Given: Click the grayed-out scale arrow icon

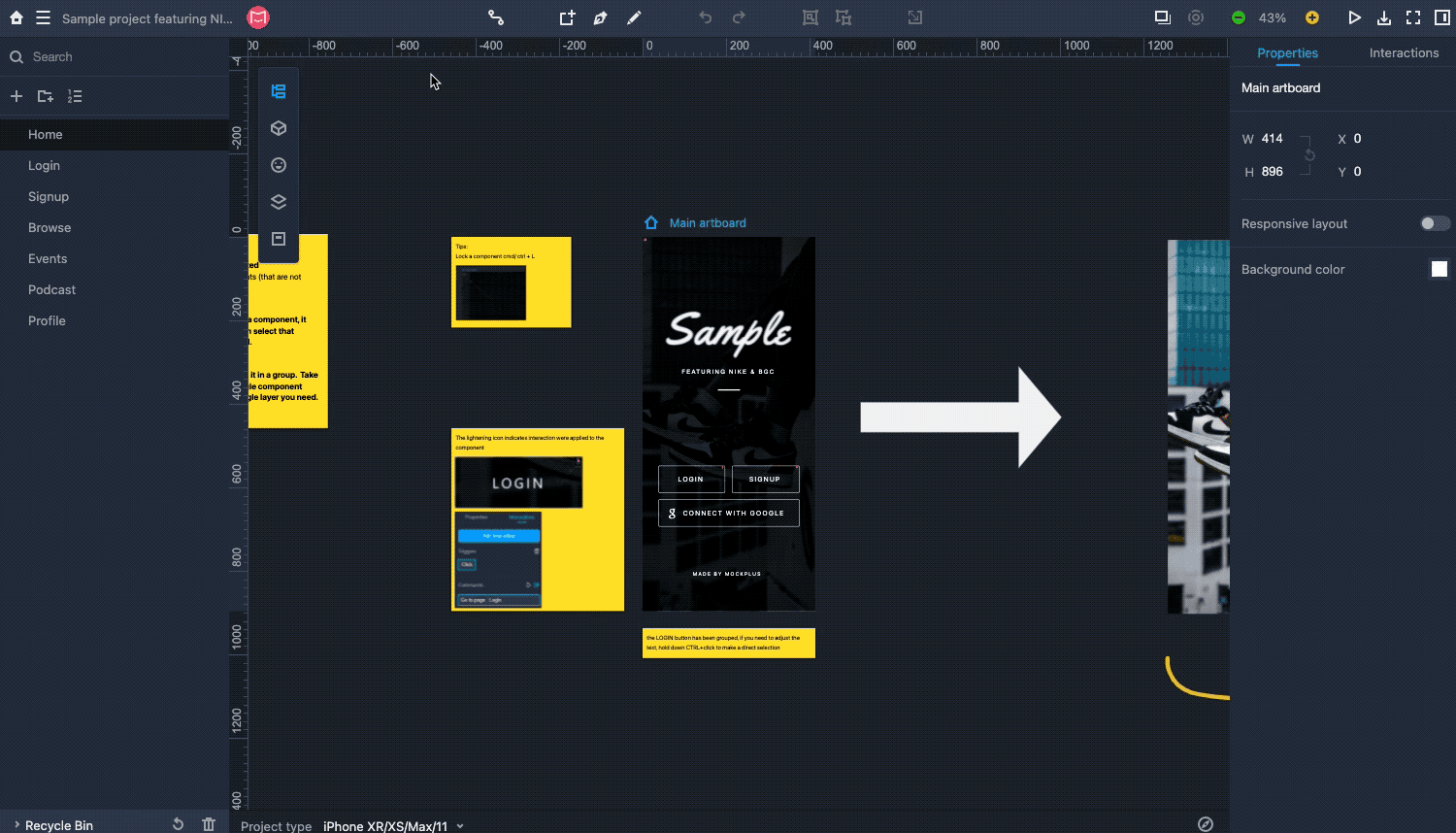Looking at the screenshot, I should pos(914,17).
